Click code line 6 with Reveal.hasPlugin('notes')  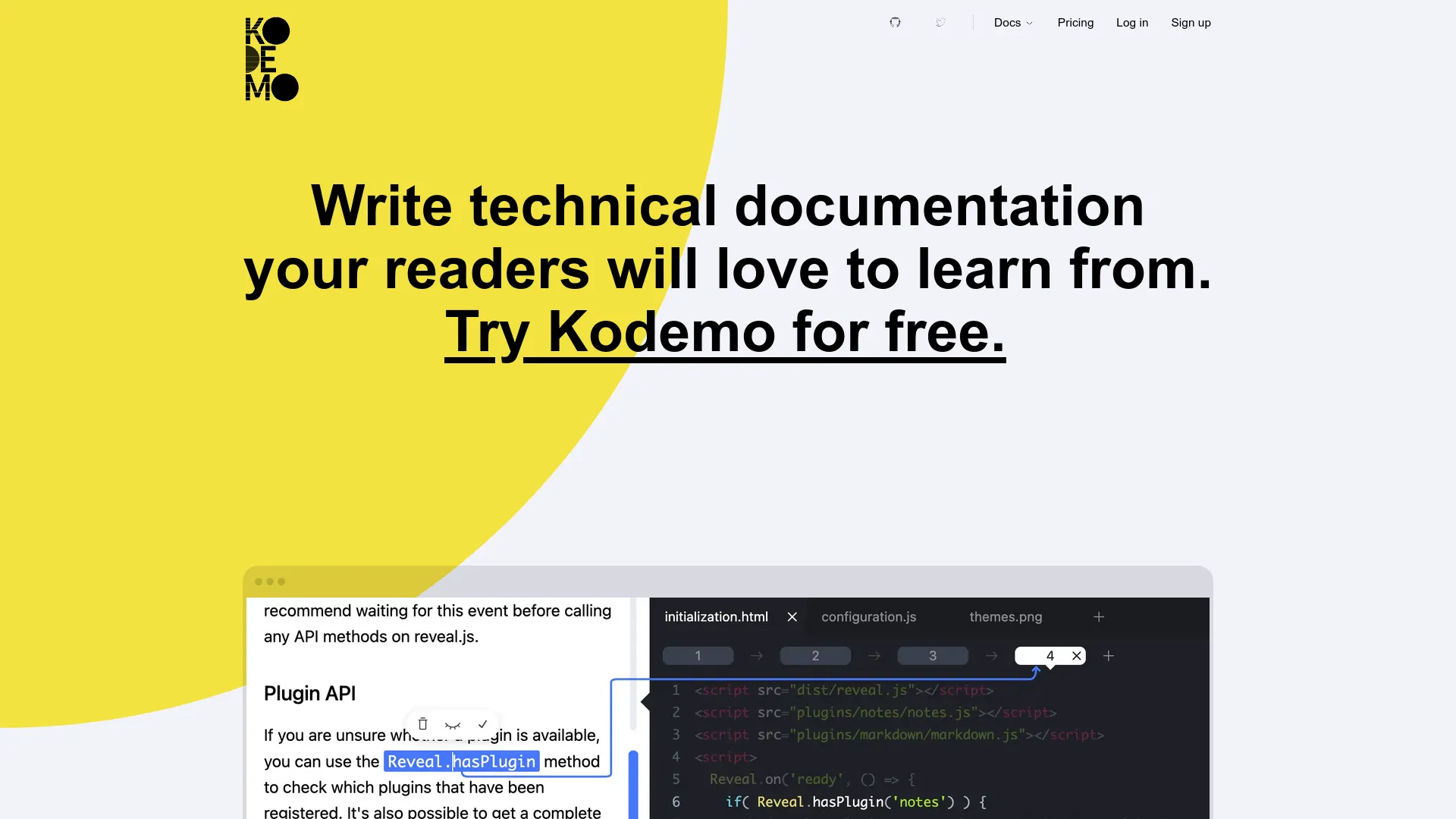[855, 802]
